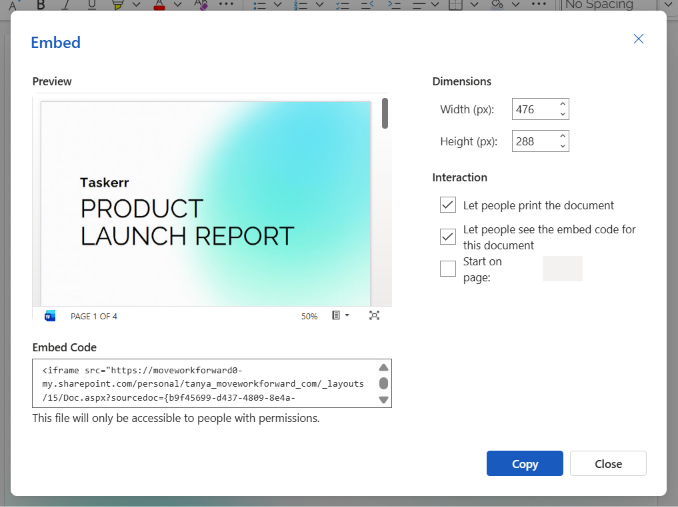Click the Embed dialog title
Image resolution: width=678 pixels, height=507 pixels.
56,42
